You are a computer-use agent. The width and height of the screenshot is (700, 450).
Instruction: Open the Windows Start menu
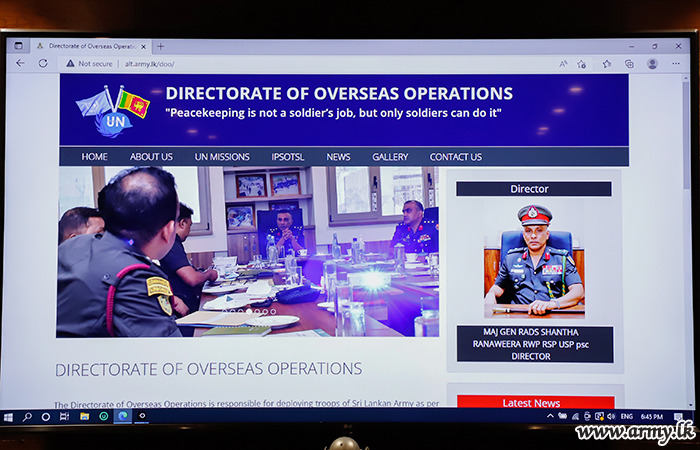[8, 417]
